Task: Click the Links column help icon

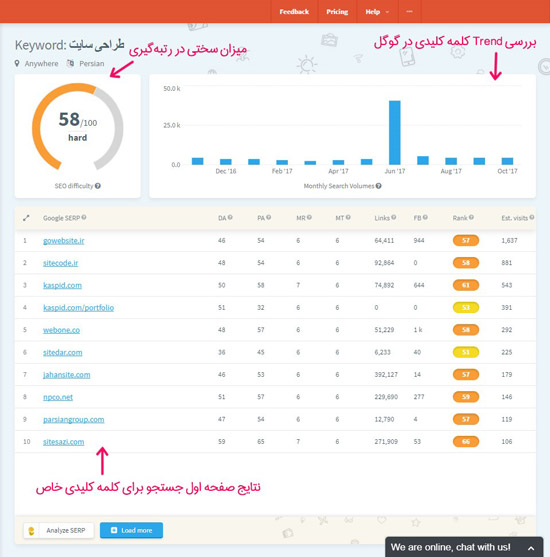Action: pos(394,217)
